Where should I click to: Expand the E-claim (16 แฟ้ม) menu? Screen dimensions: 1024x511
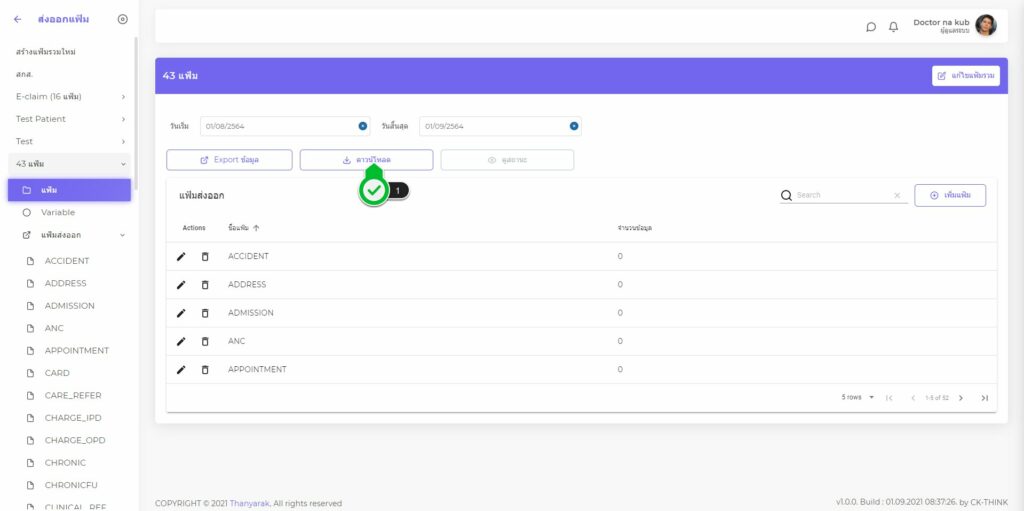click(x=68, y=96)
